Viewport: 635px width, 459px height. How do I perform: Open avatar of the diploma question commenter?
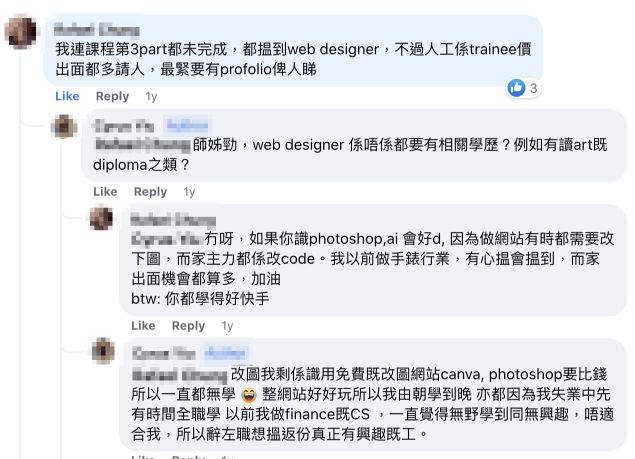tap(64, 126)
